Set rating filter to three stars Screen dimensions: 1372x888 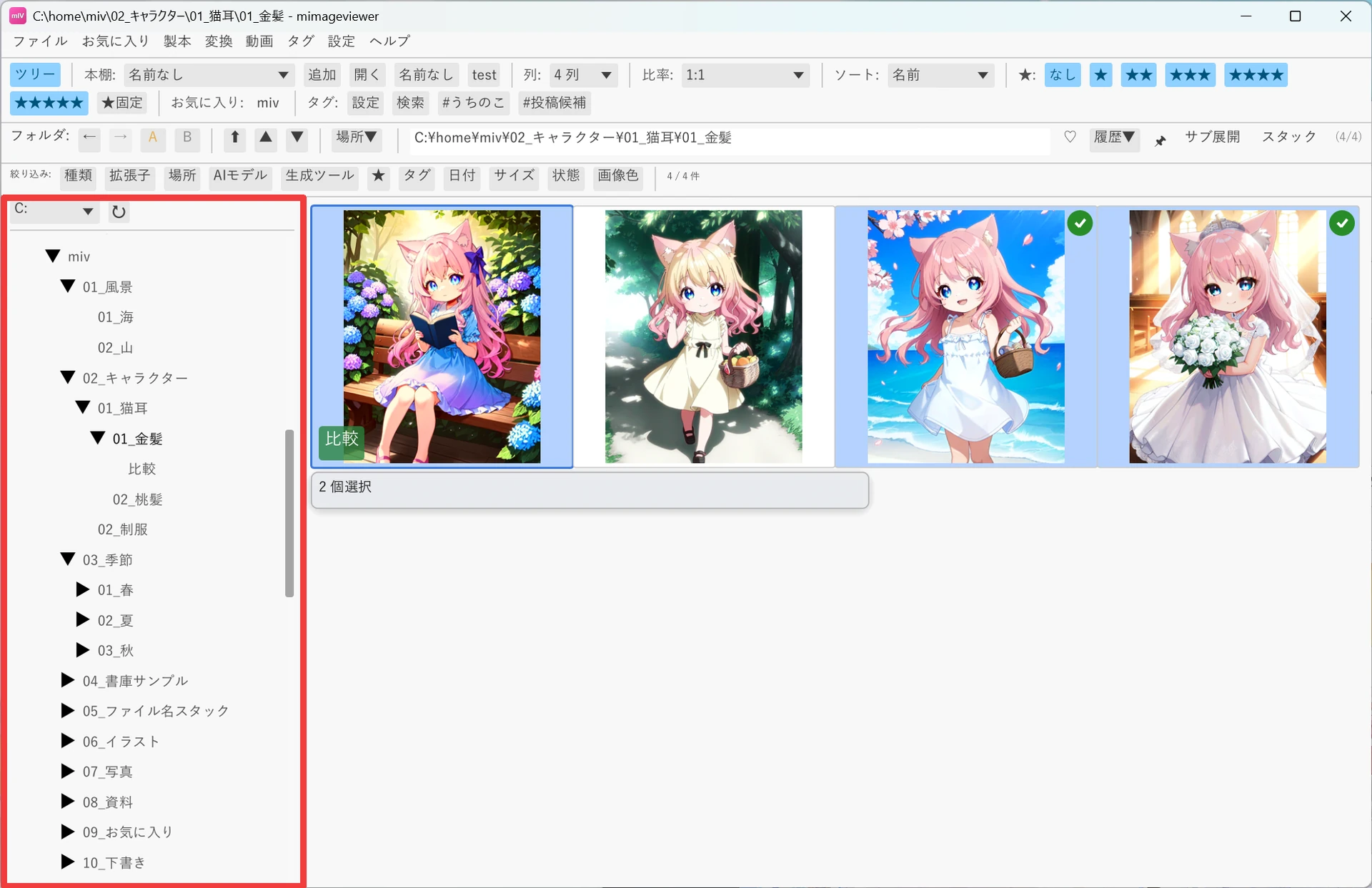pyautogui.click(x=1190, y=75)
